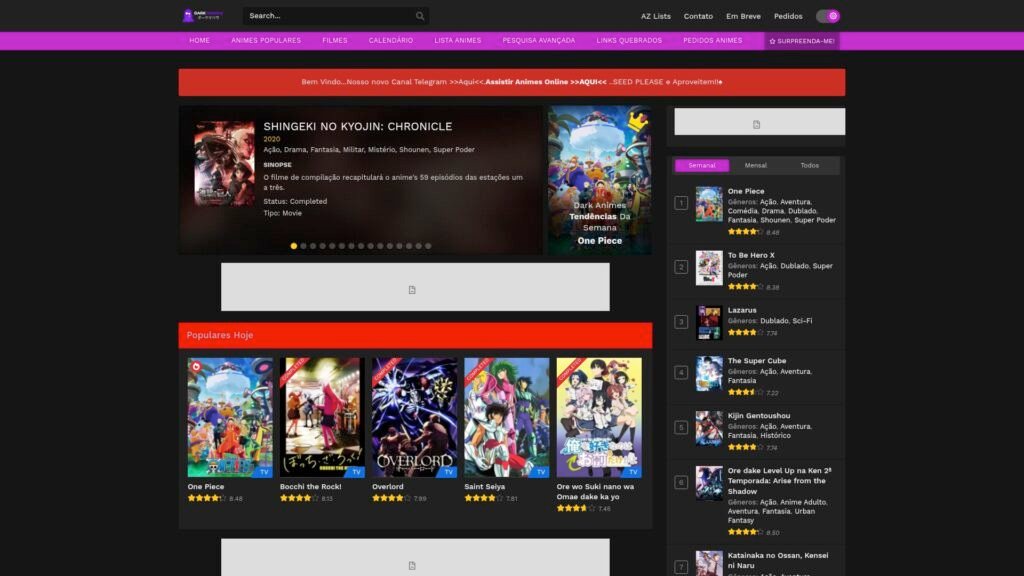This screenshot has height=576, width=1024.
Task: Open ANIMES POPULARES menu item
Action: [x=266, y=40]
